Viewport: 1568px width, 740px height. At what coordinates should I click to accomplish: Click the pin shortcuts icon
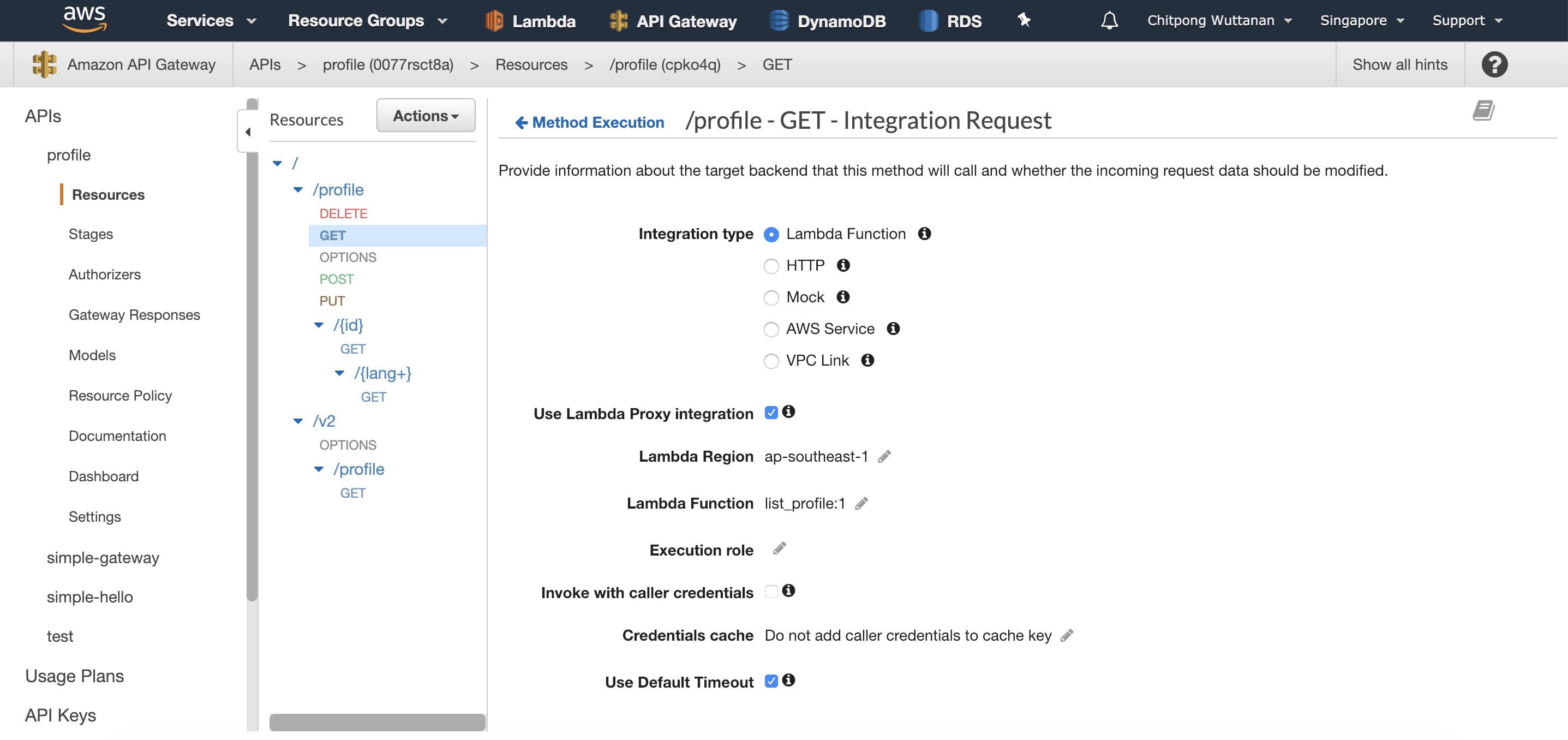(x=1025, y=20)
